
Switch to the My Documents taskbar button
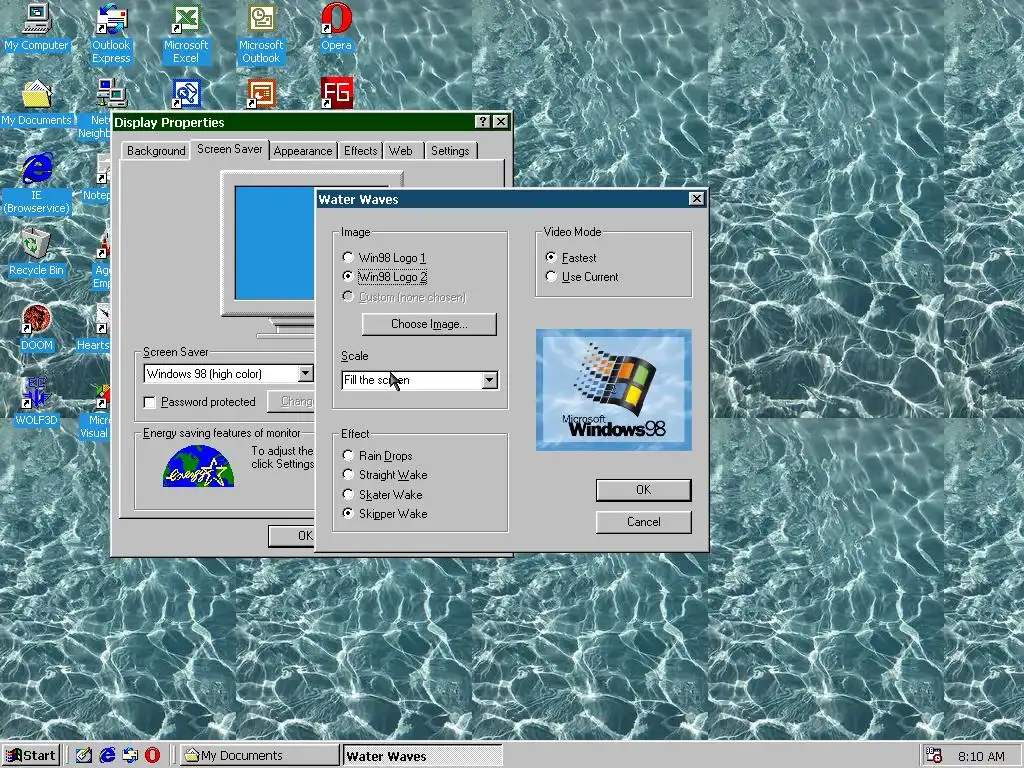[260, 756]
